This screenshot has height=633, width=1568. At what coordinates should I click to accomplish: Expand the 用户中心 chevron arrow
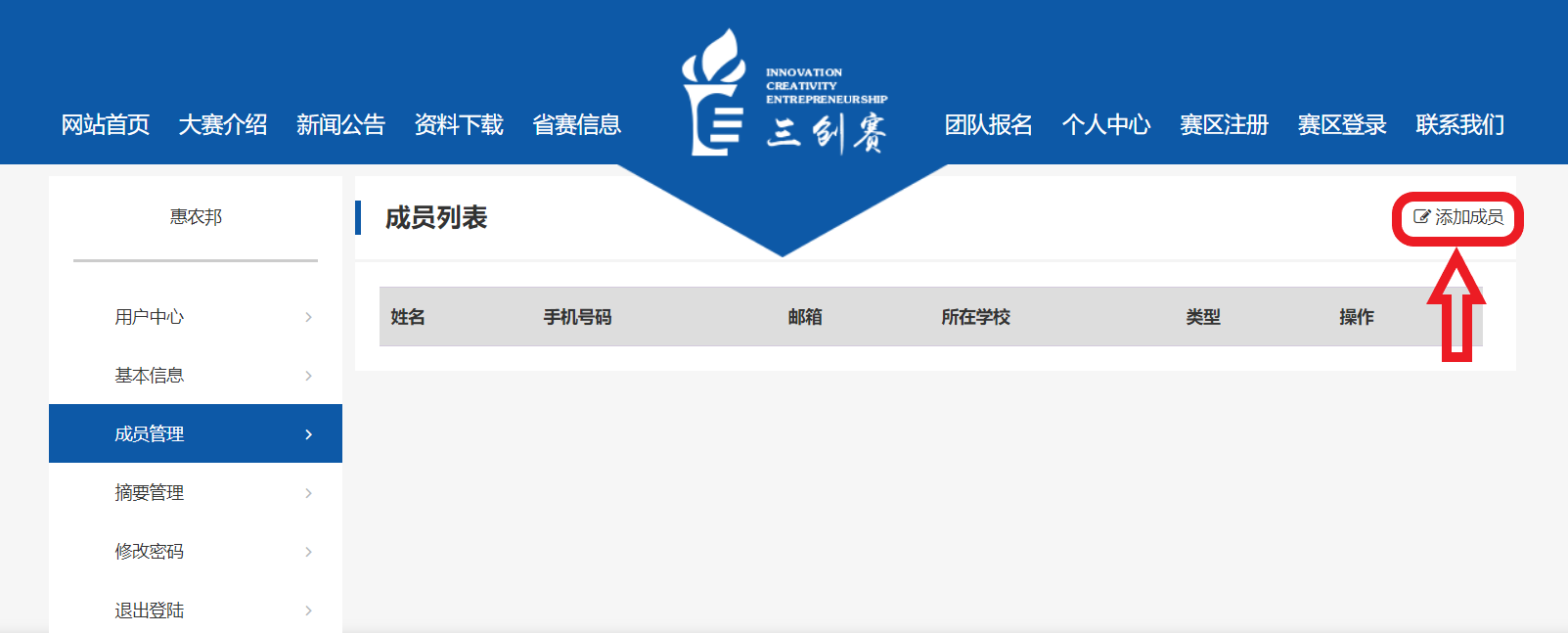[x=308, y=317]
